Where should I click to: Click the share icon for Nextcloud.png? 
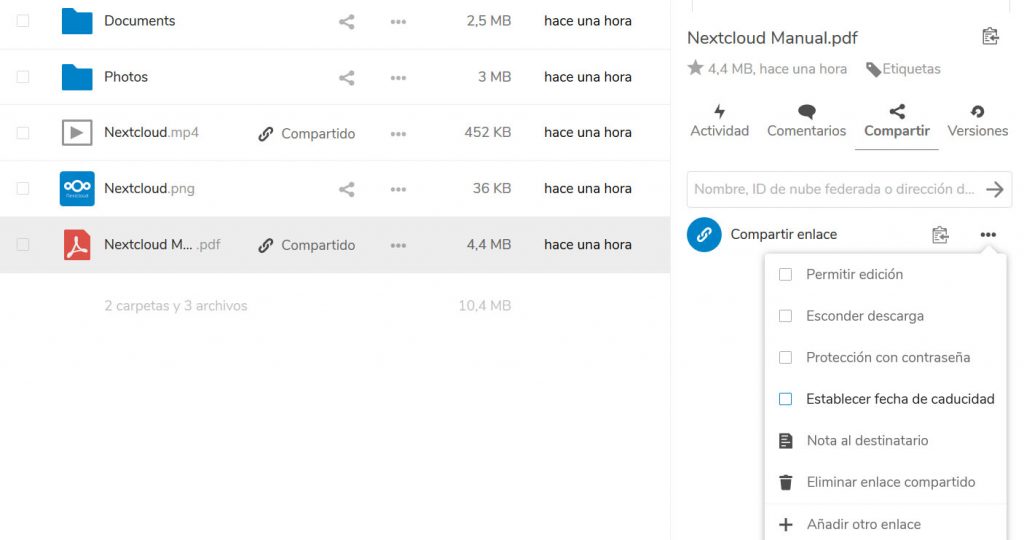346,189
